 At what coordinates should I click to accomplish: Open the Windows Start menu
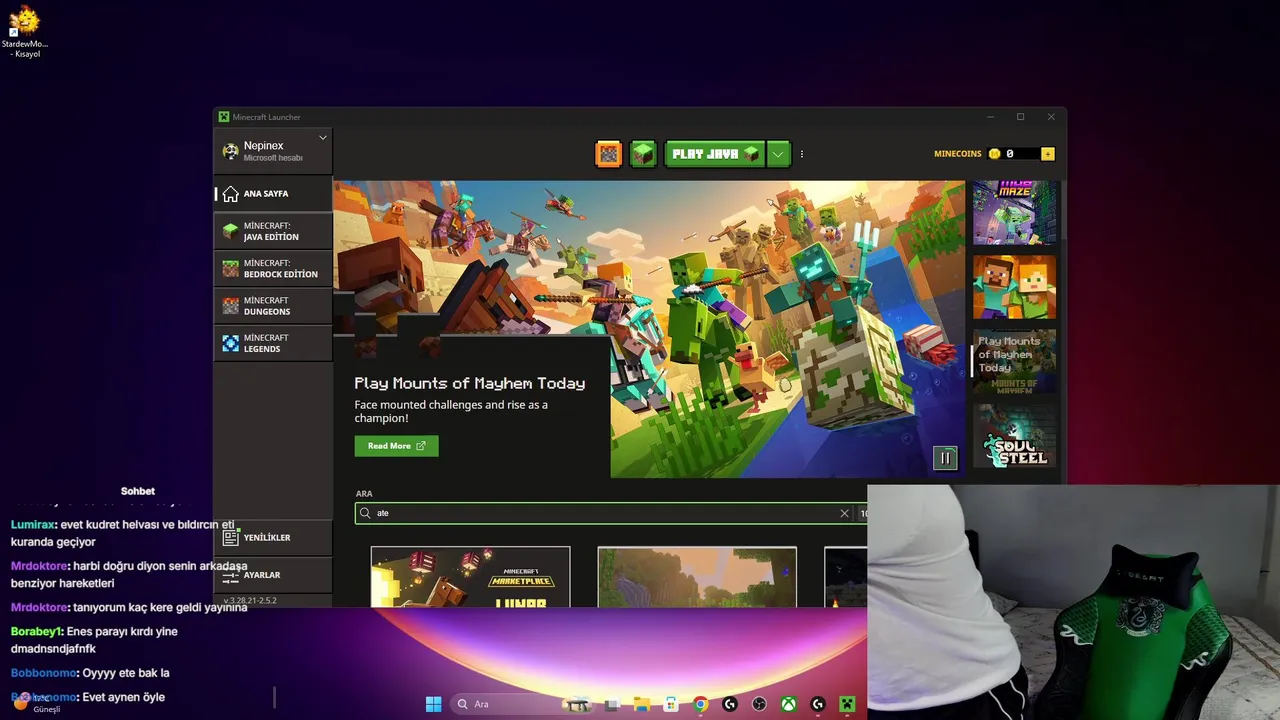(433, 704)
